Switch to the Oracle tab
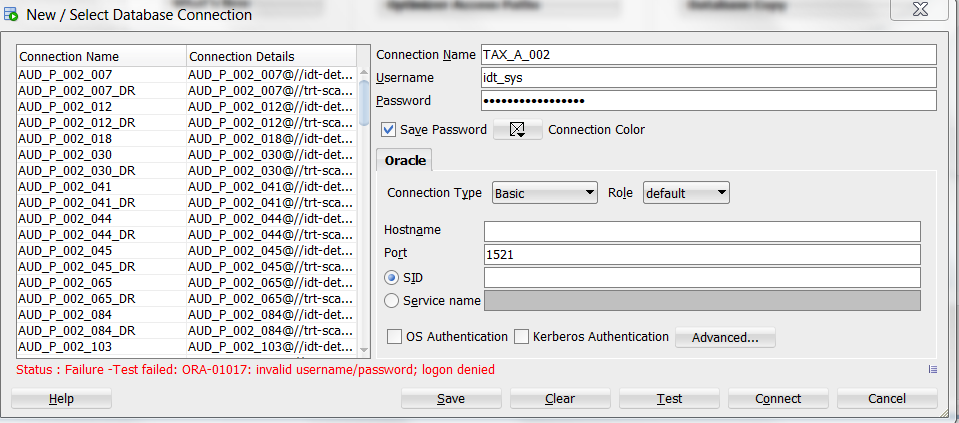 click(x=405, y=160)
